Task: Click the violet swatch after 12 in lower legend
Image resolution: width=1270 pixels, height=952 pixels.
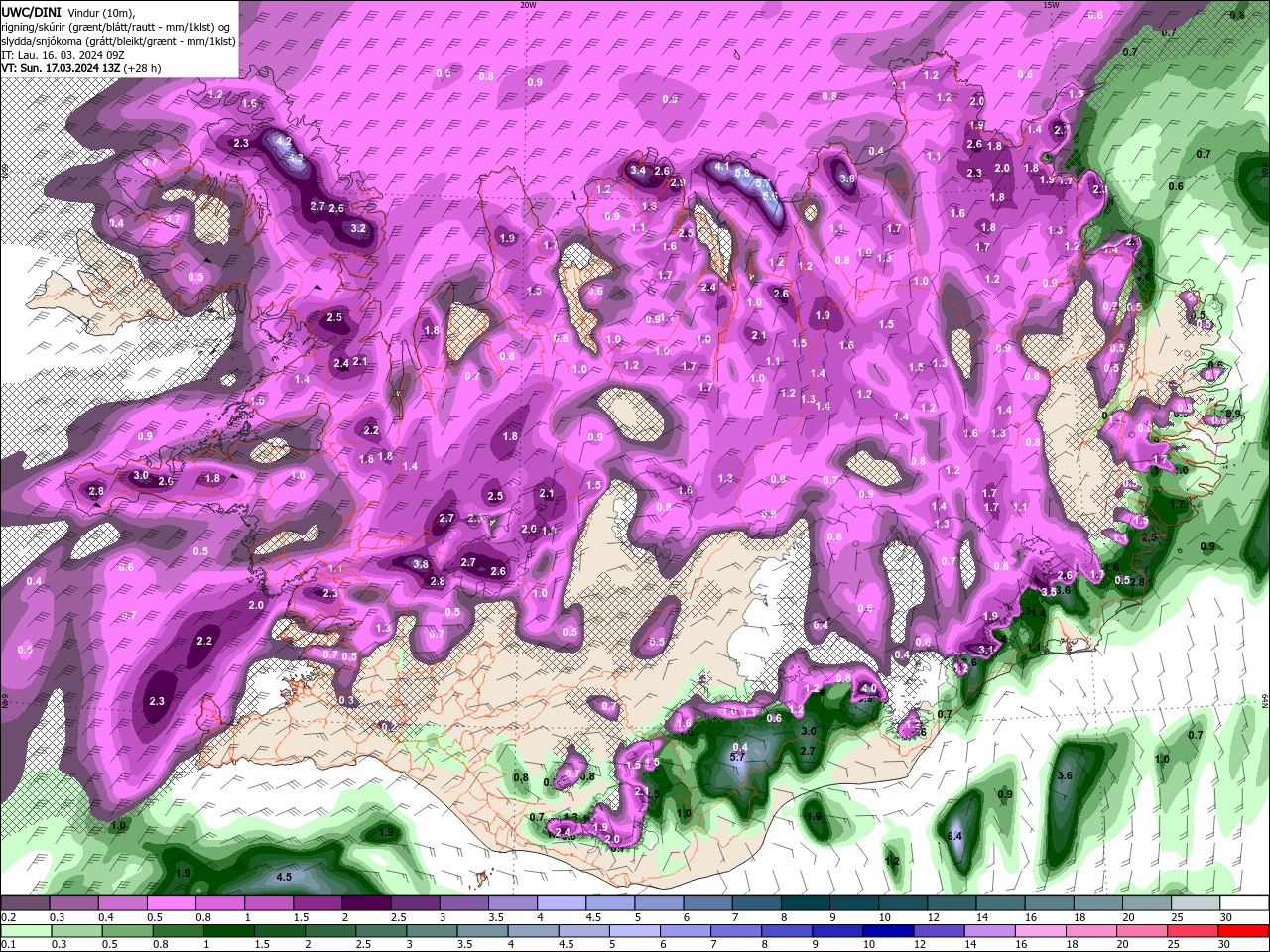Action: click(938, 931)
